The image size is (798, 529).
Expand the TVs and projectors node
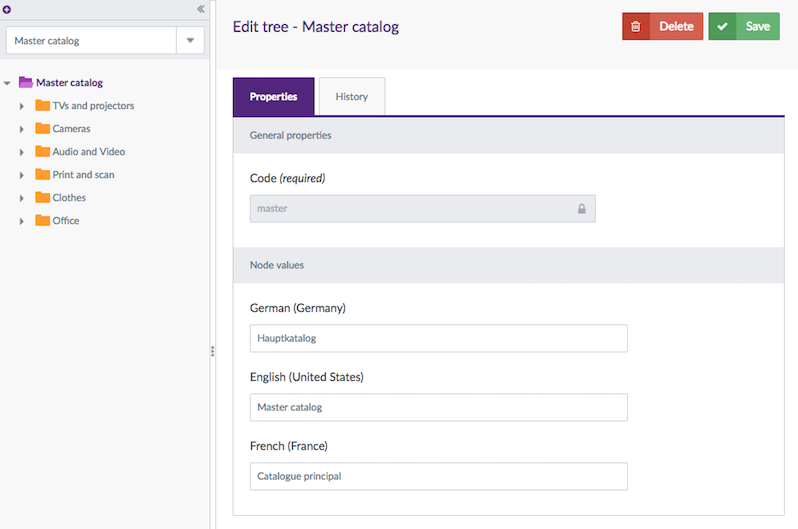click(x=22, y=106)
